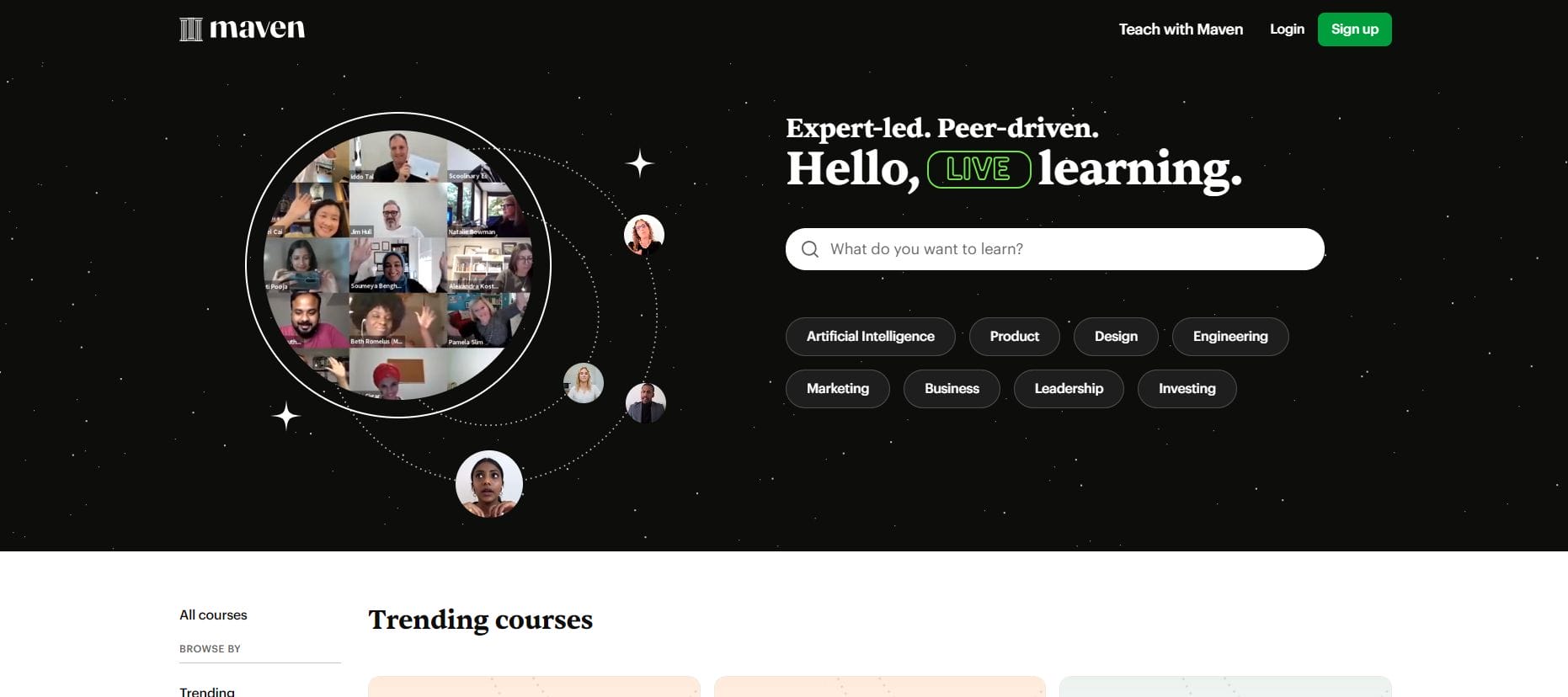The image size is (1568, 697).
Task: Open All courses in sidebar
Action: (x=213, y=615)
